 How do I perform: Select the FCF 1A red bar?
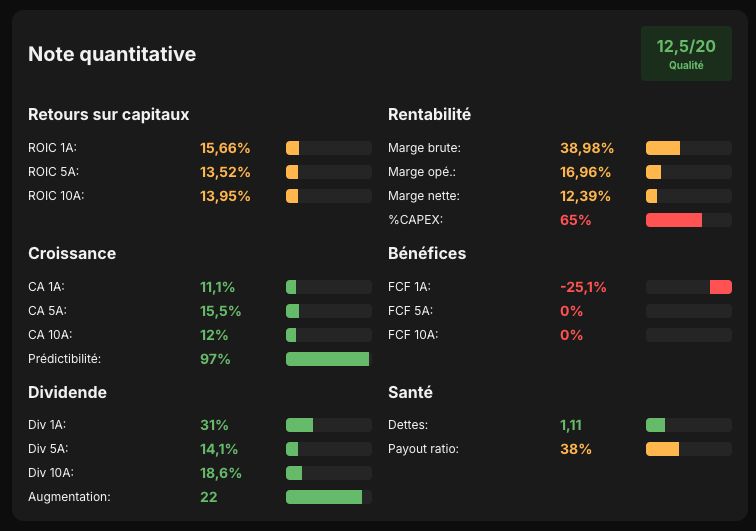pos(688,287)
